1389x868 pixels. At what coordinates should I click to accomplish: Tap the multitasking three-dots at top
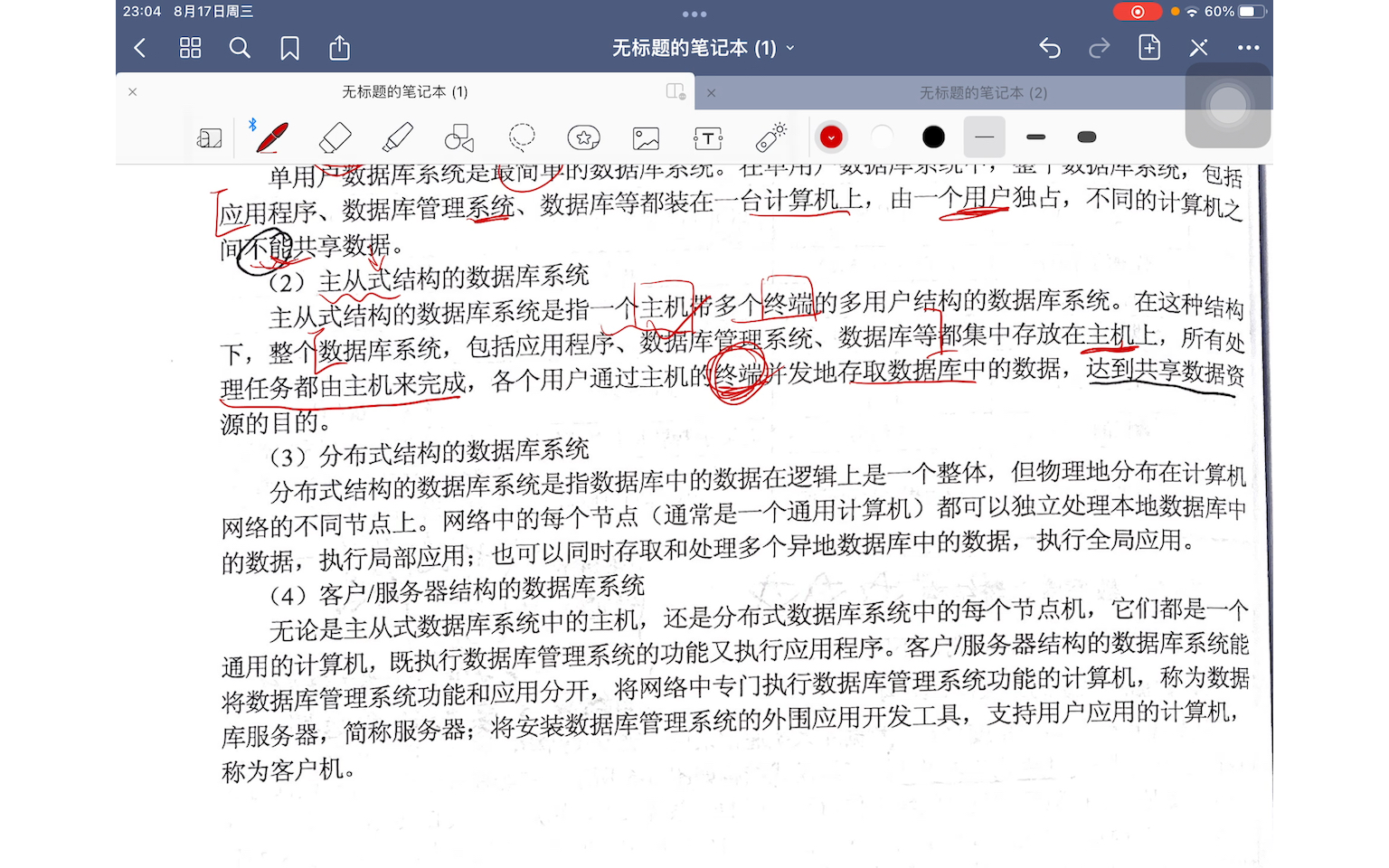click(x=694, y=14)
